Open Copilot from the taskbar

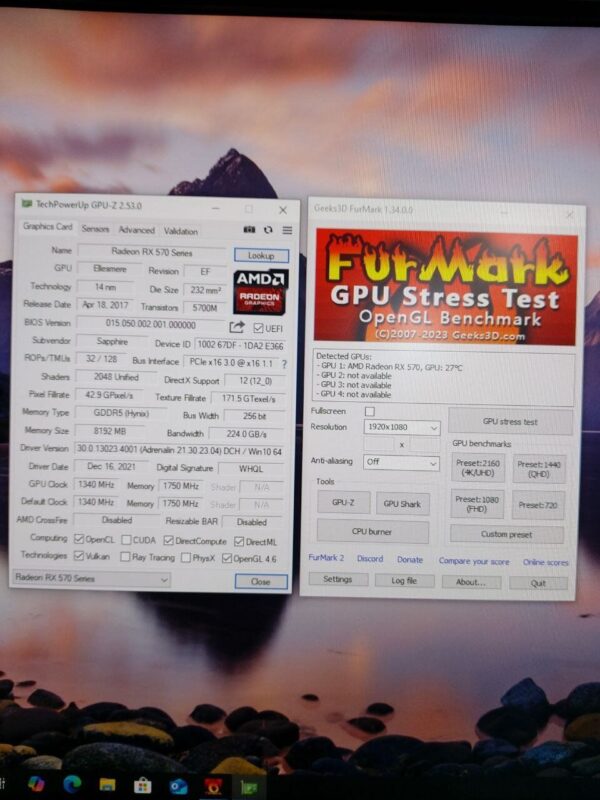tap(36, 784)
